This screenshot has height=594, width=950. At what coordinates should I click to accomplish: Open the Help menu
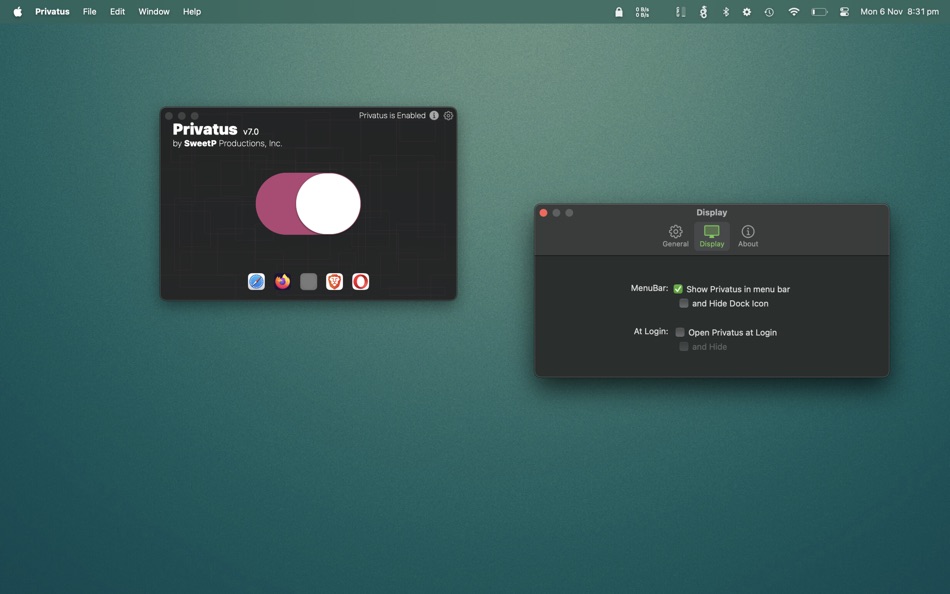point(192,12)
